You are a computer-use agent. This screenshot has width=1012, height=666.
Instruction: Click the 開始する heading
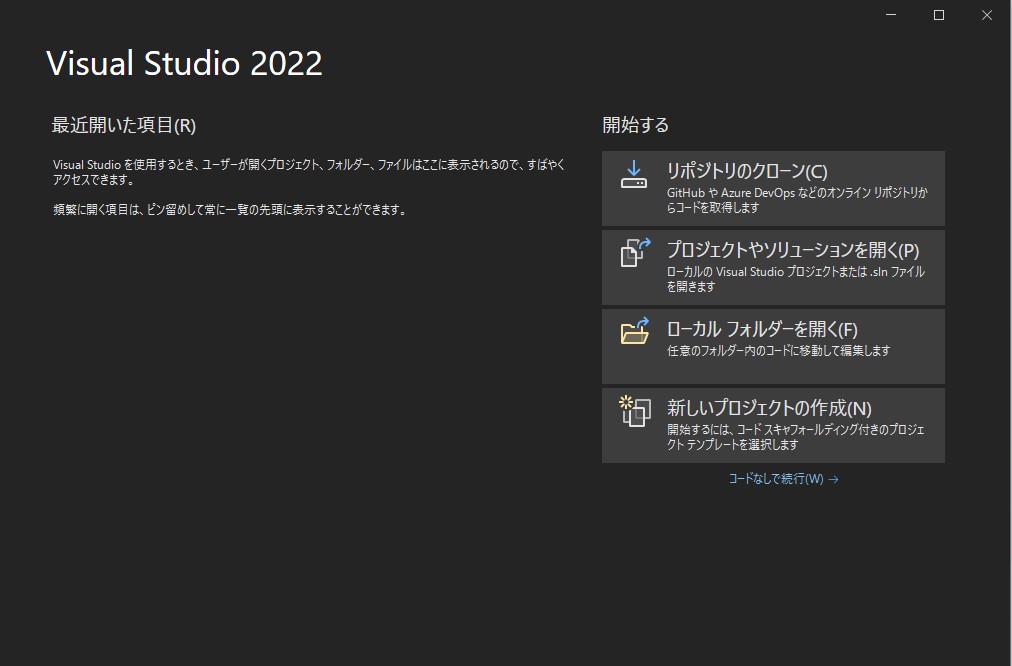tap(635, 125)
